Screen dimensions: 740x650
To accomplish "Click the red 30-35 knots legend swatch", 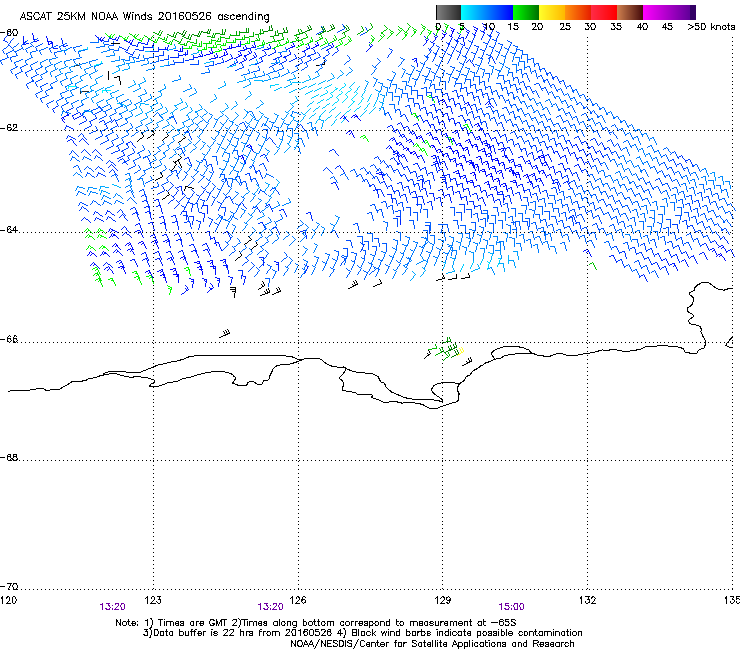I will point(604,12).
